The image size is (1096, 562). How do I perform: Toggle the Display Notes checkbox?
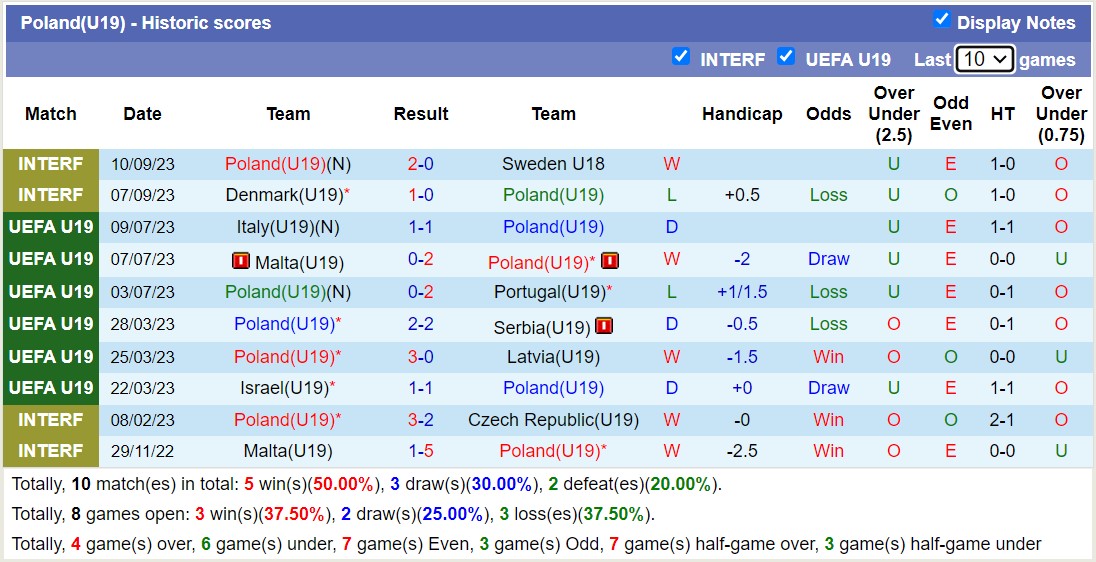941,19
